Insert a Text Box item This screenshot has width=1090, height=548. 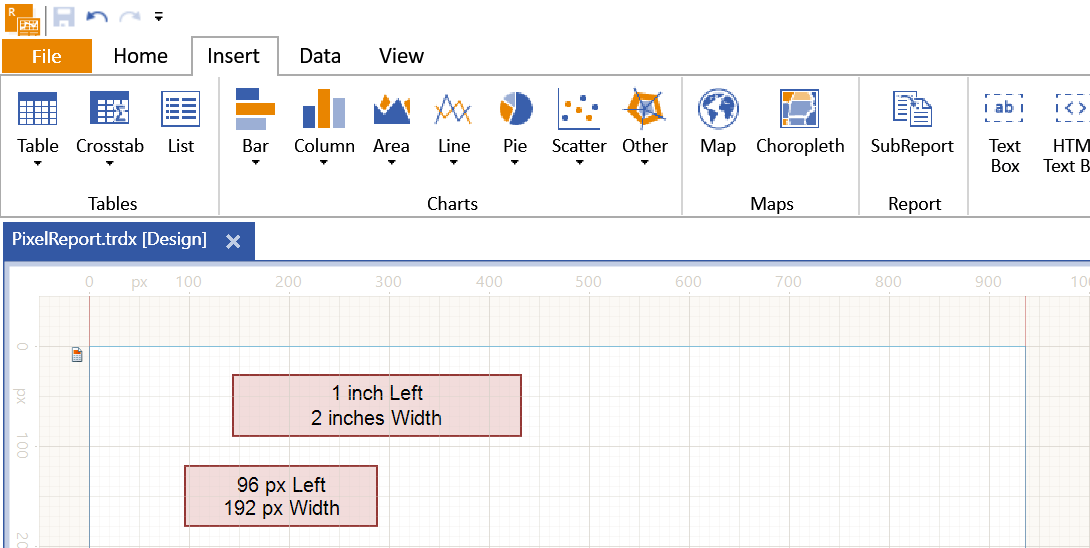1004,132
